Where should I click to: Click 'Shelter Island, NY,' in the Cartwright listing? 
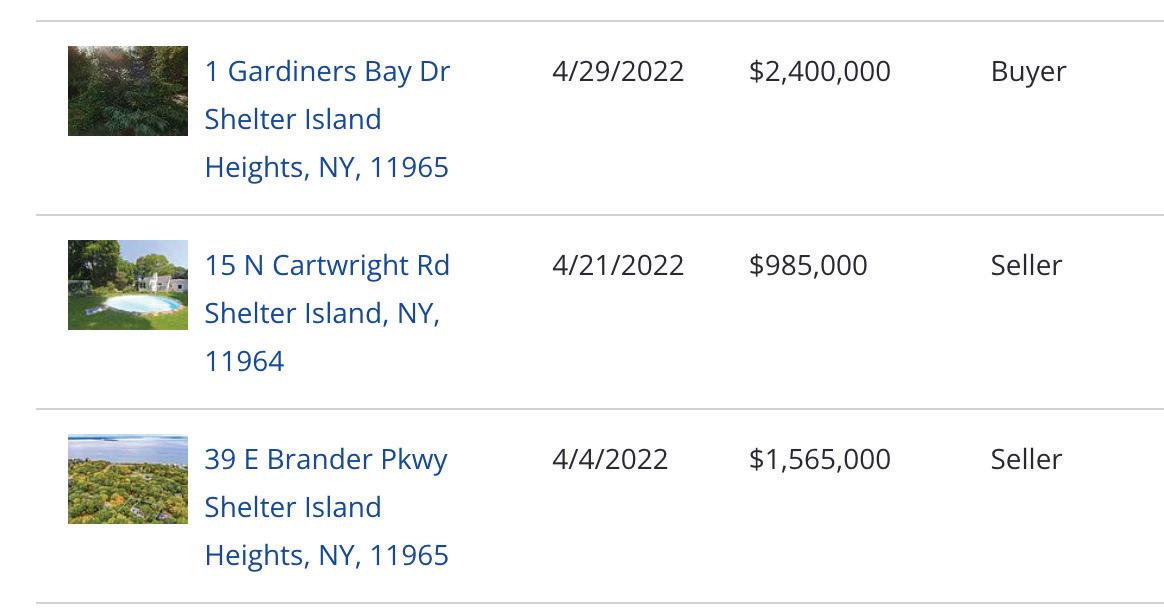click(x=322, y=313)
